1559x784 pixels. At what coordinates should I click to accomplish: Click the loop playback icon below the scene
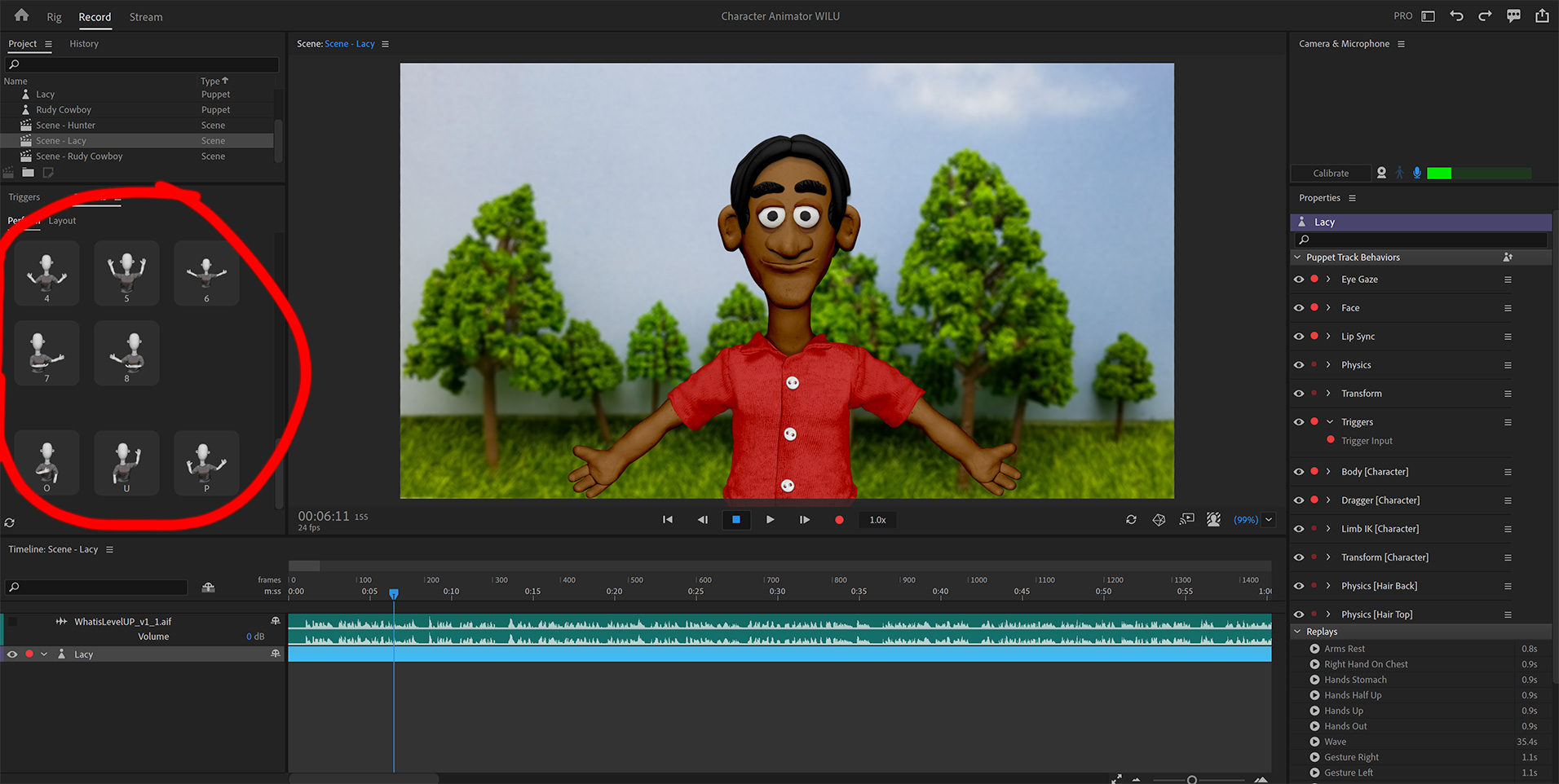click(x=1131, y=519)
